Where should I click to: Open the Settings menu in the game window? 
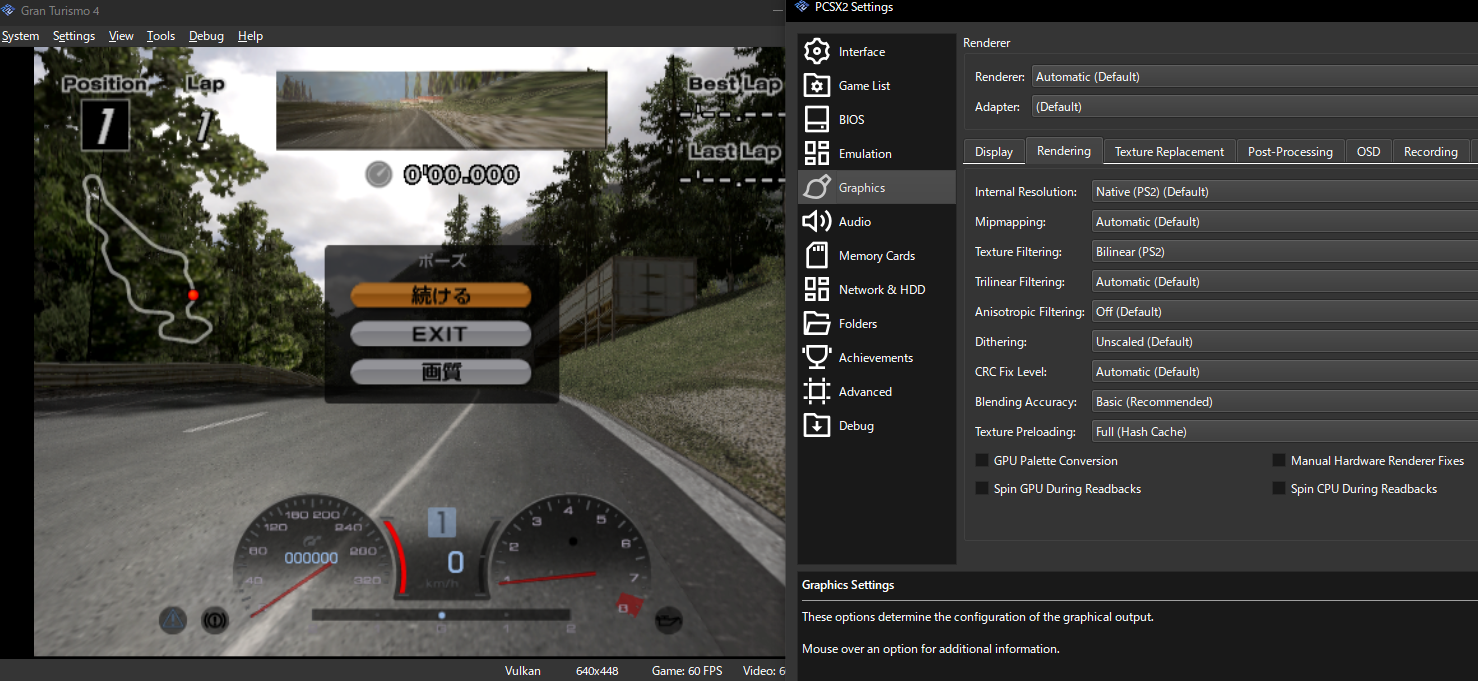[x=74, y=36]
